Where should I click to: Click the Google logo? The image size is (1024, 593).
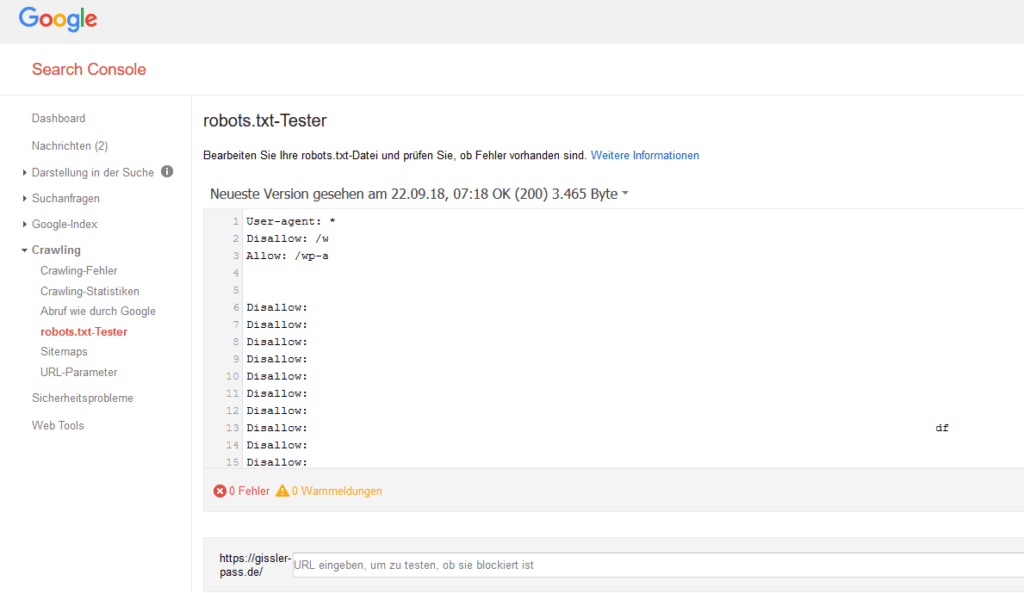(x=57, y=20)
